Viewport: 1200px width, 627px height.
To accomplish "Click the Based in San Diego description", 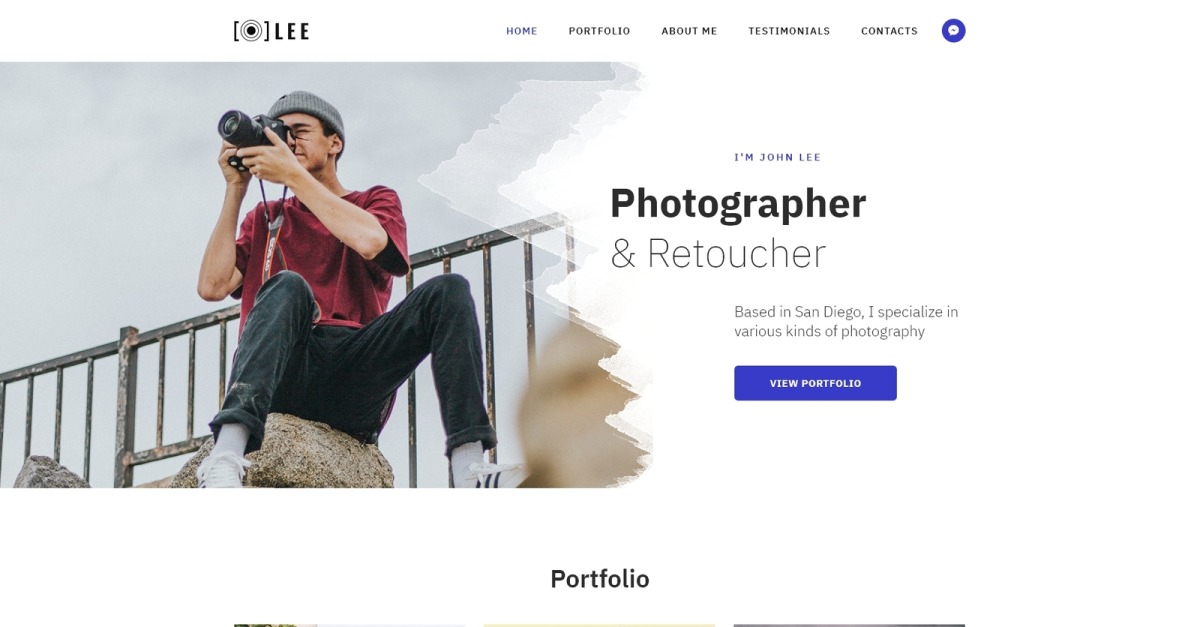I will click(x=846, y=321).
